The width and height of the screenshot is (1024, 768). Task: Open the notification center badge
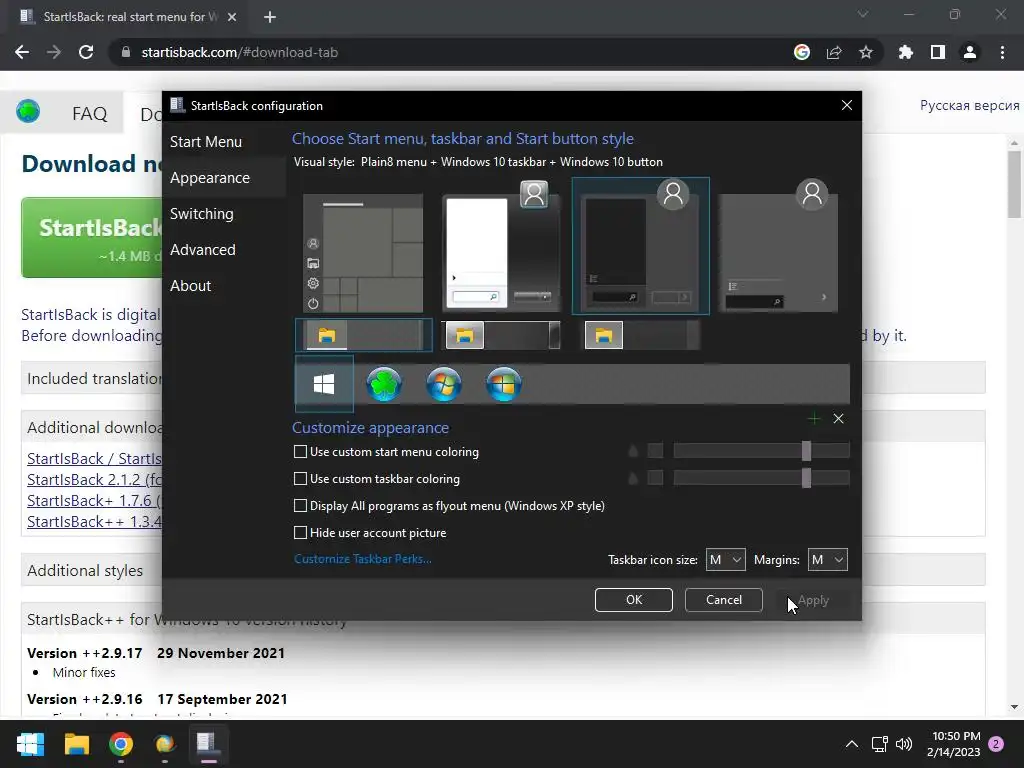tap(996, 744)
